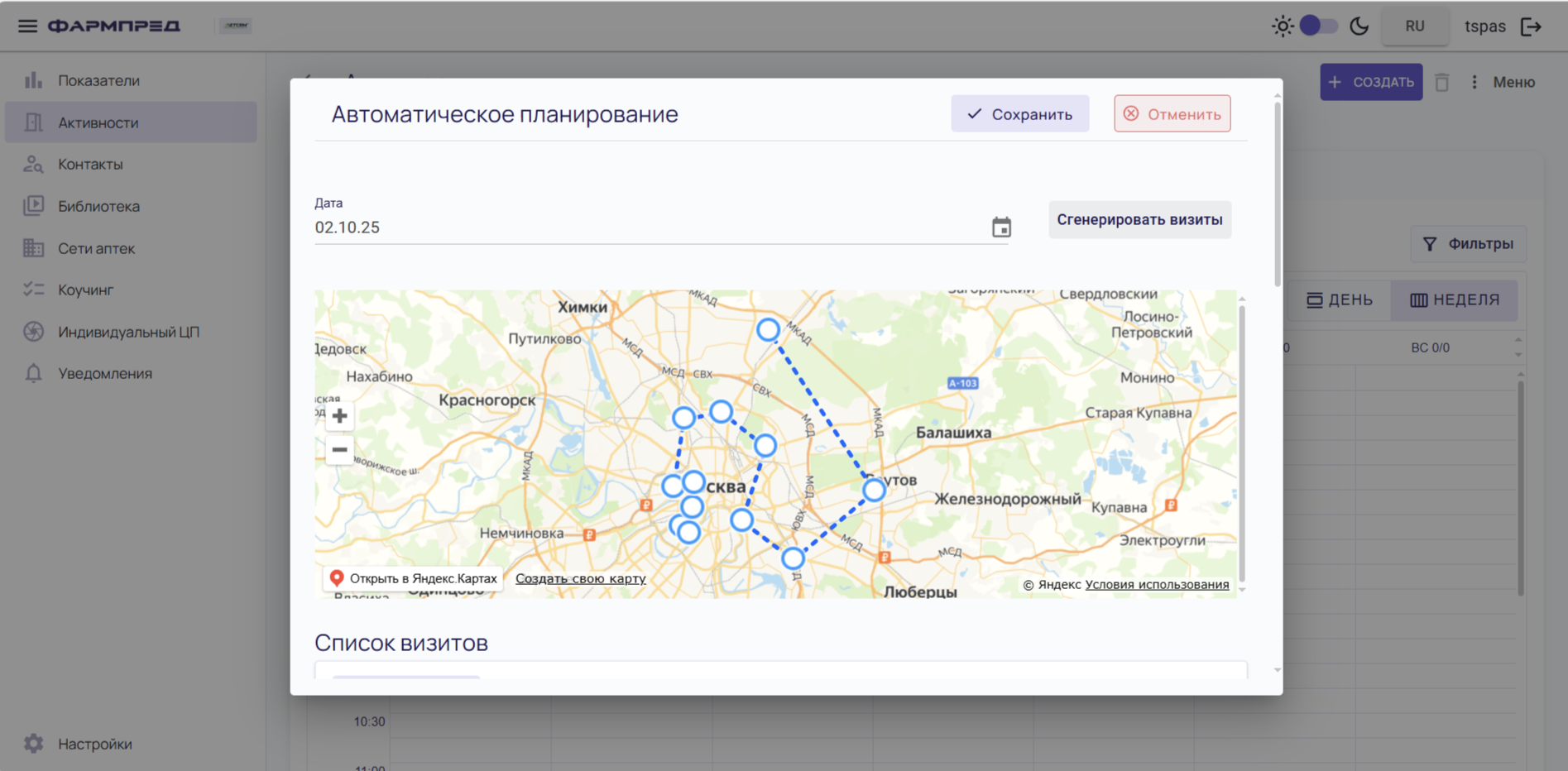Go to Контакты in sidebar
This screenshot has width=1568, height=771.
pyautogui.click(x=90, y=164)
